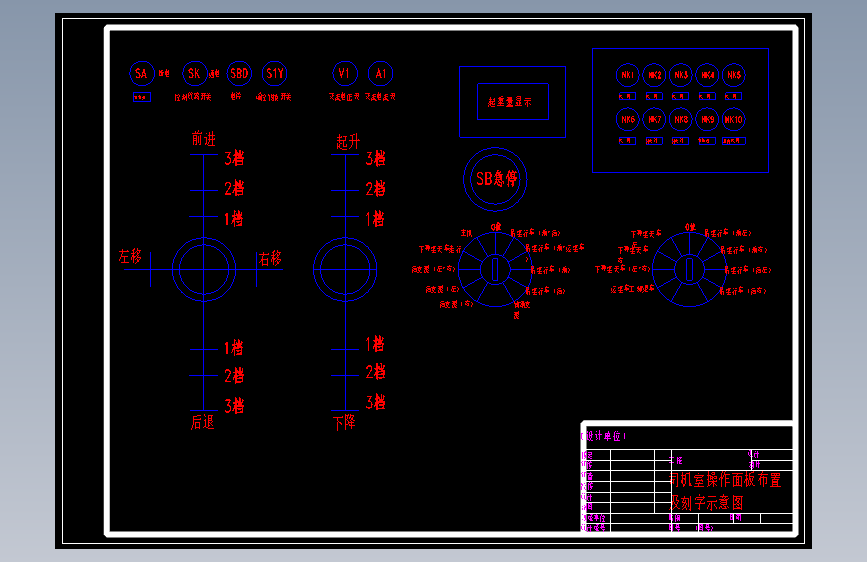Click the joystick circle on the 起升/下降 axis
867x562 pixels.
click(345, 269)
